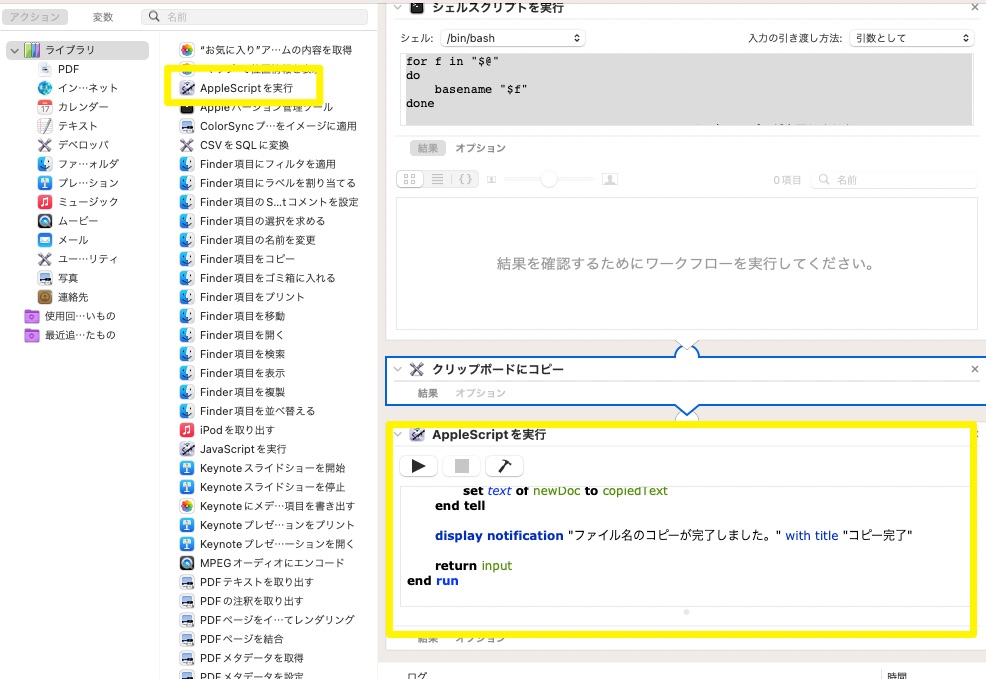Select the iPodを取り出す action
This screenshot has width=986, height=679.
pos(236,430)
